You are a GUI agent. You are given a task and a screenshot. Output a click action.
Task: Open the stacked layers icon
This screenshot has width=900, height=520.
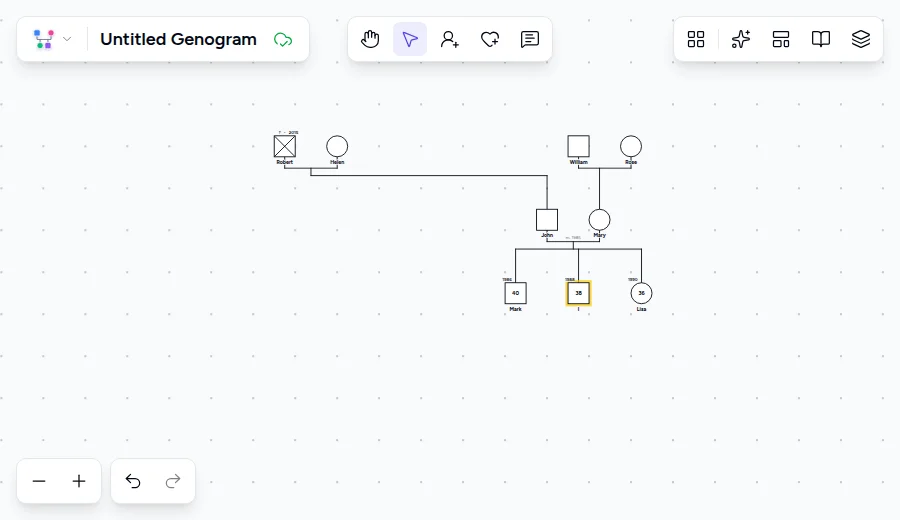[860, 39]
